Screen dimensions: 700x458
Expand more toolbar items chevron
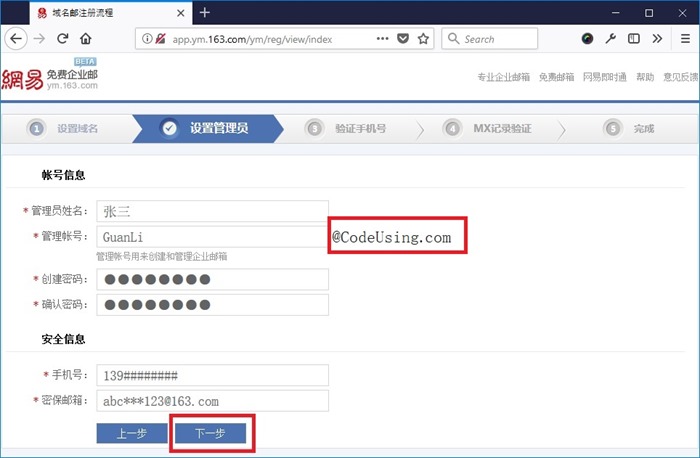[657, 39]
